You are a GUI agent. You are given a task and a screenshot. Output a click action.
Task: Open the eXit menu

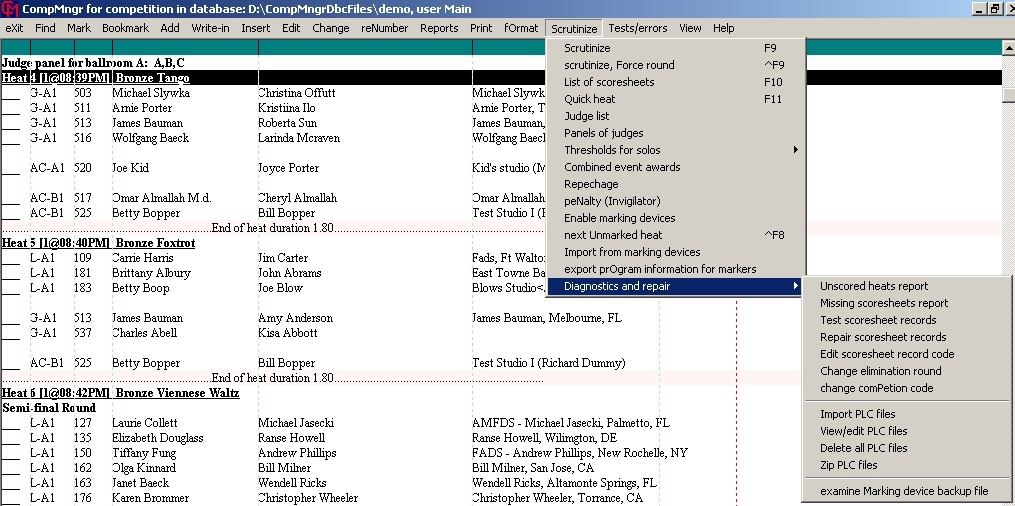tap(14, 28)
